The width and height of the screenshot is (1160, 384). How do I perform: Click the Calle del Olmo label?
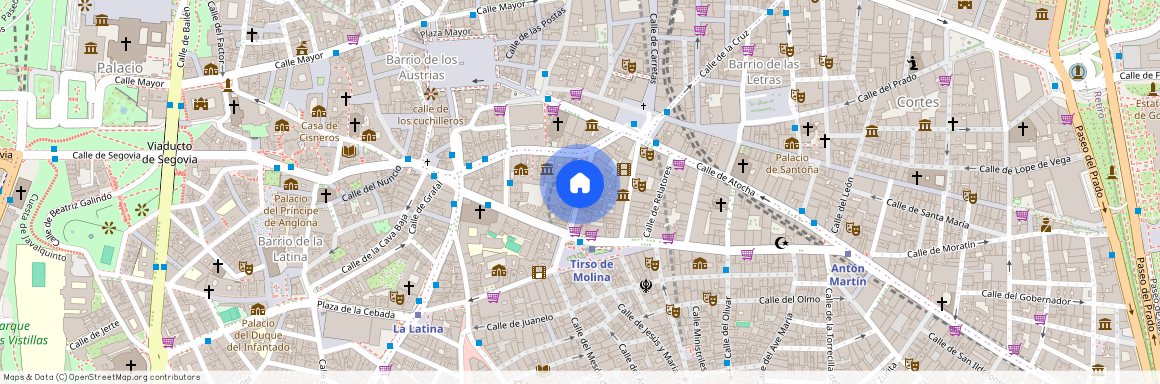click(789, 300)
